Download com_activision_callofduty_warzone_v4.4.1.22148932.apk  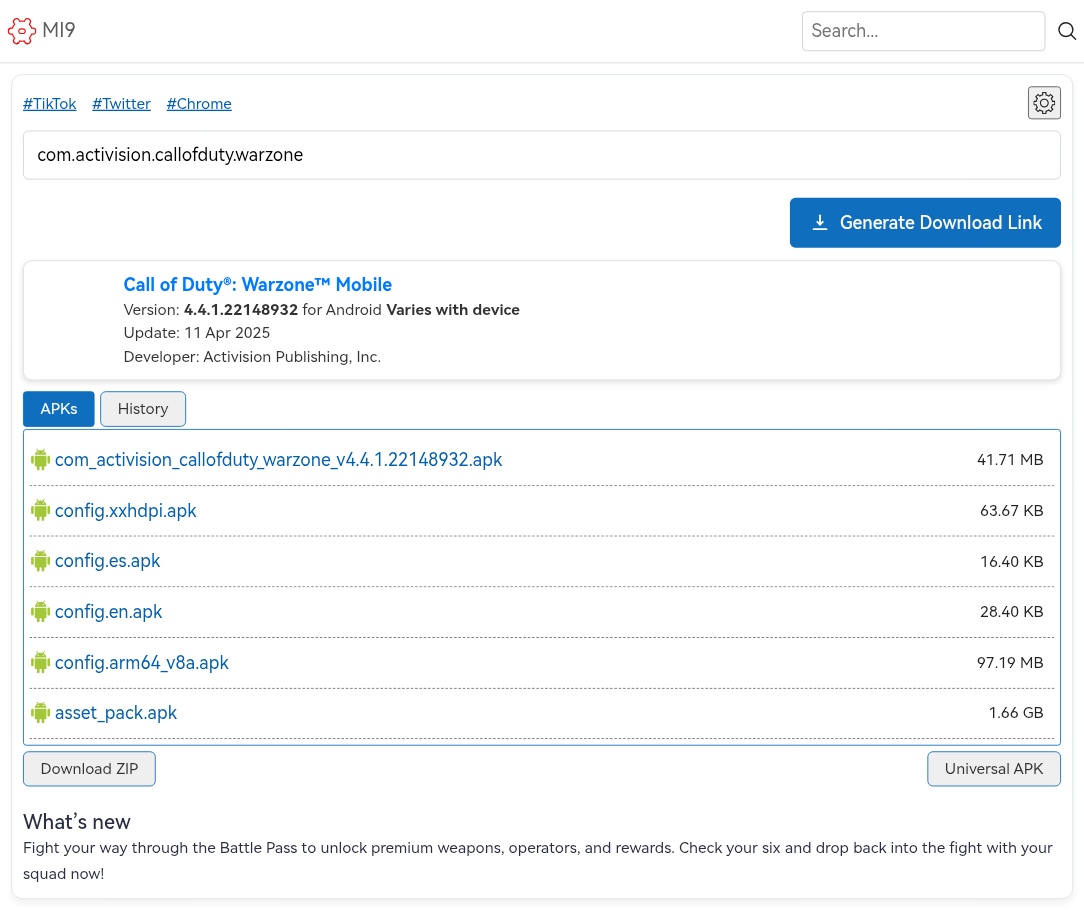[x=279, y=460]
